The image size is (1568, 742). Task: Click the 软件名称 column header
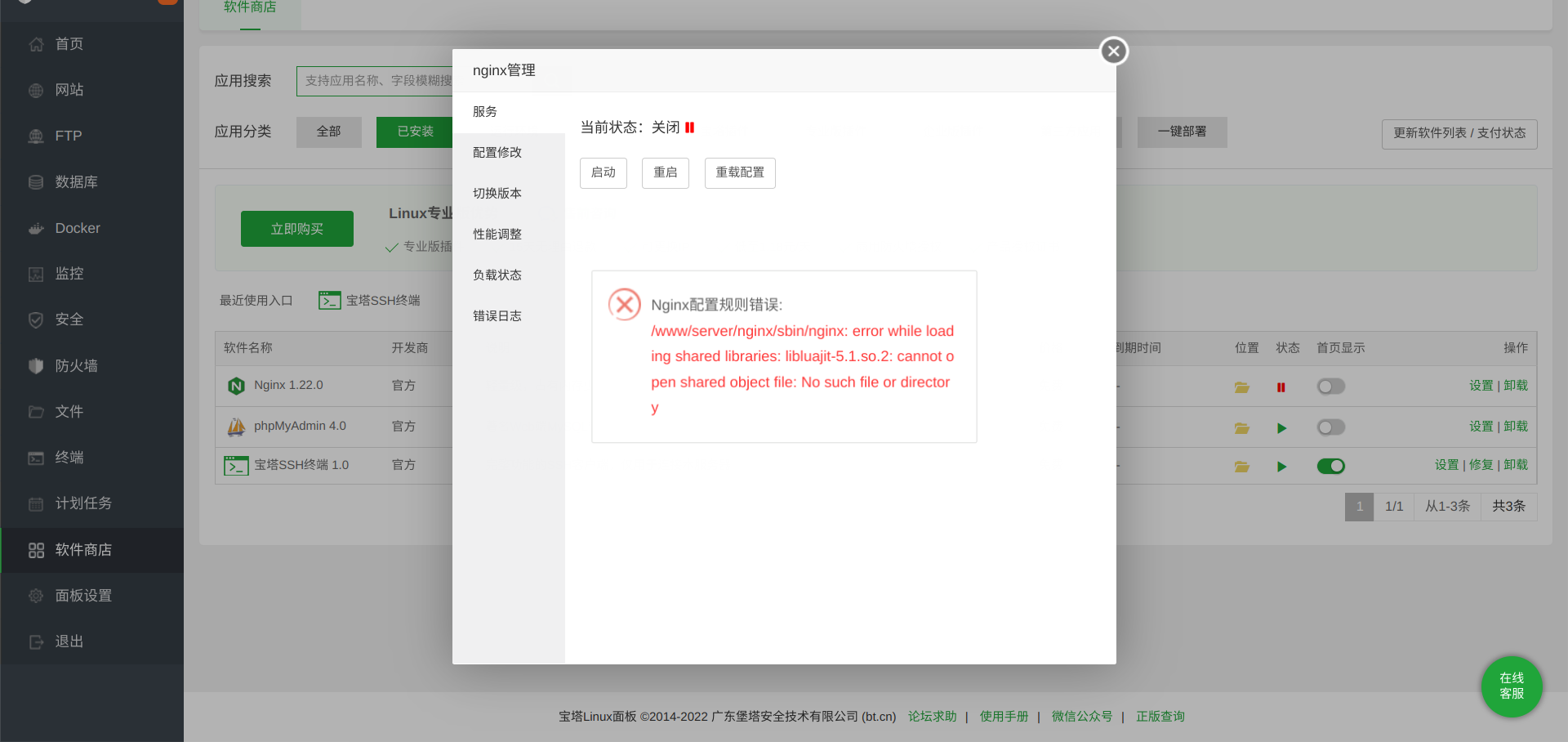point(248,348)
